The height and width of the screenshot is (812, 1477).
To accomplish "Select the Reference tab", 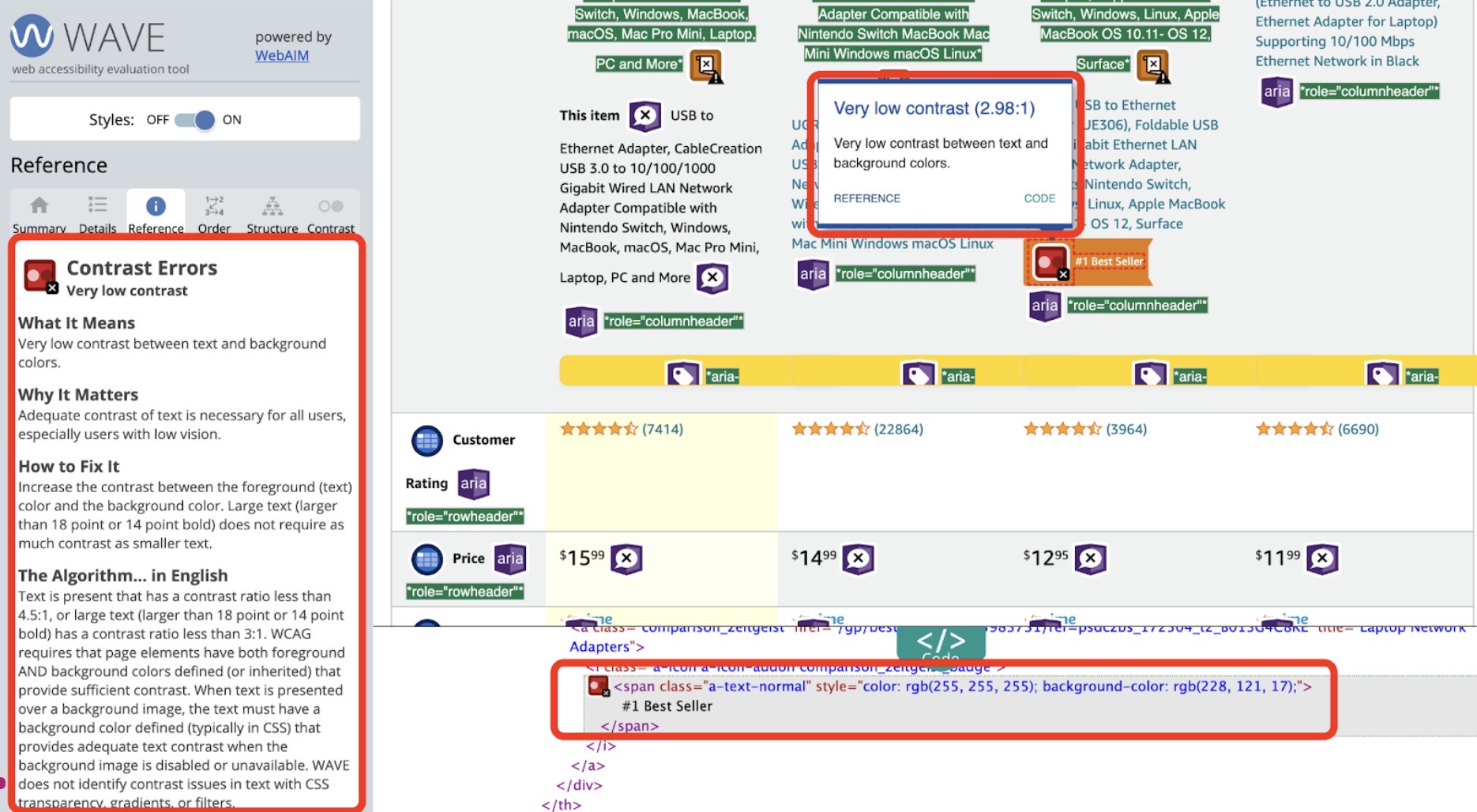I will click(x=156, y=214).
